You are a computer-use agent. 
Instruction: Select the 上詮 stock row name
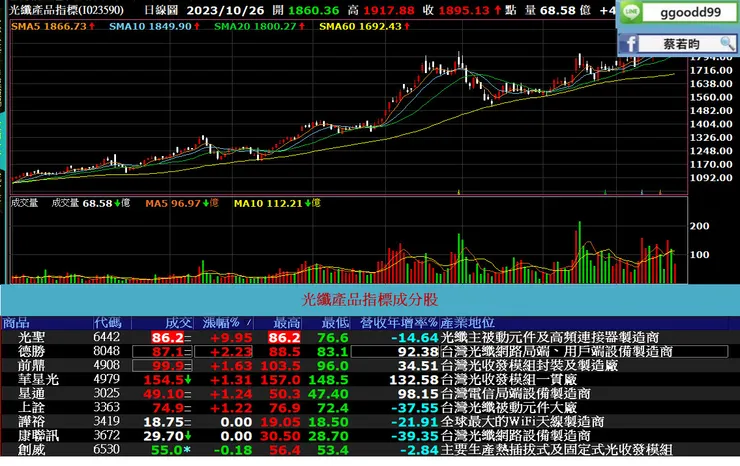[x=31, y=407]
